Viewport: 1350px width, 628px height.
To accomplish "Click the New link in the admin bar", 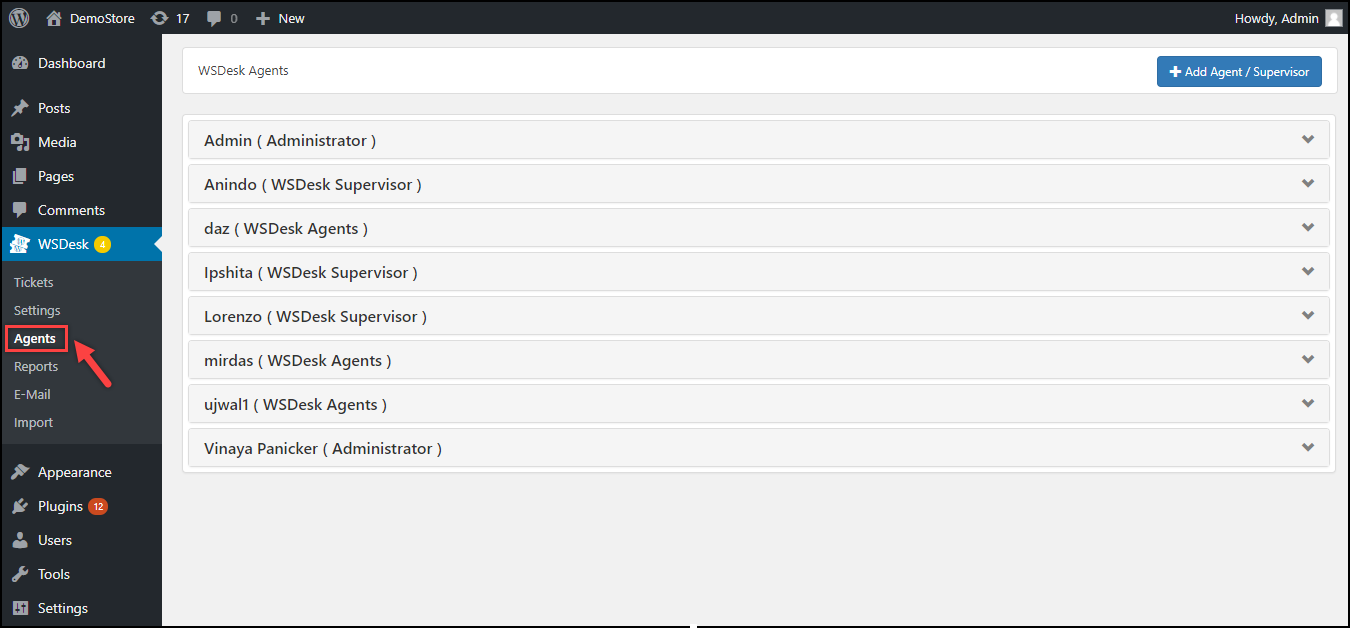I will click(281, 18).
